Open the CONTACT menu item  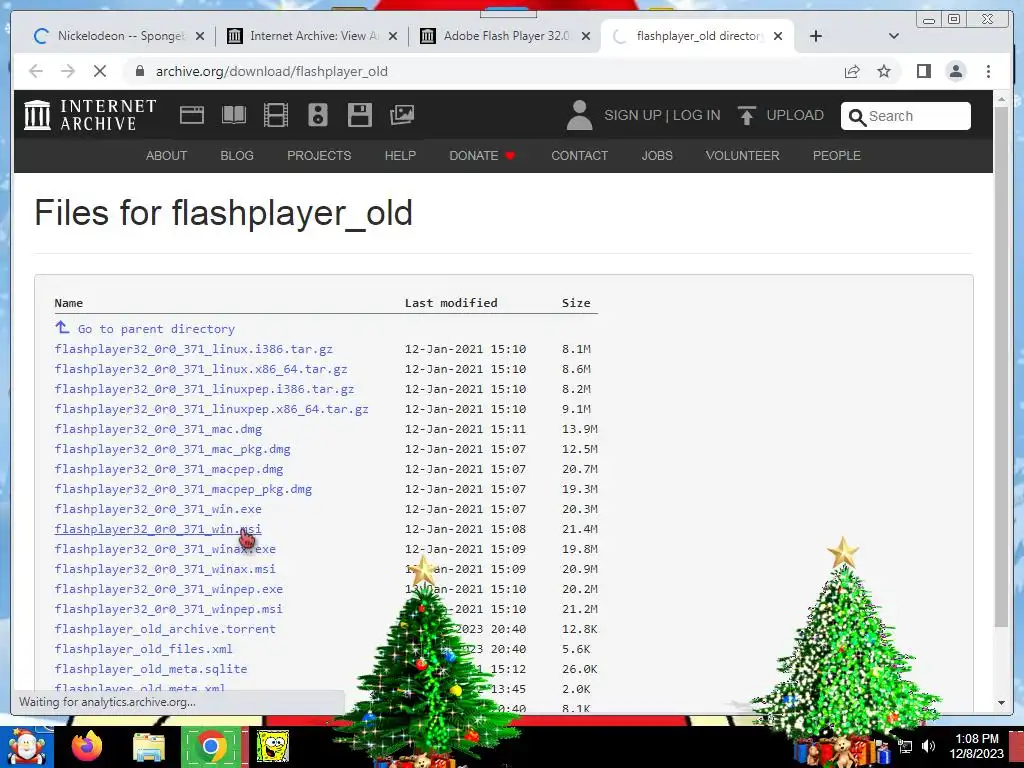579,155
